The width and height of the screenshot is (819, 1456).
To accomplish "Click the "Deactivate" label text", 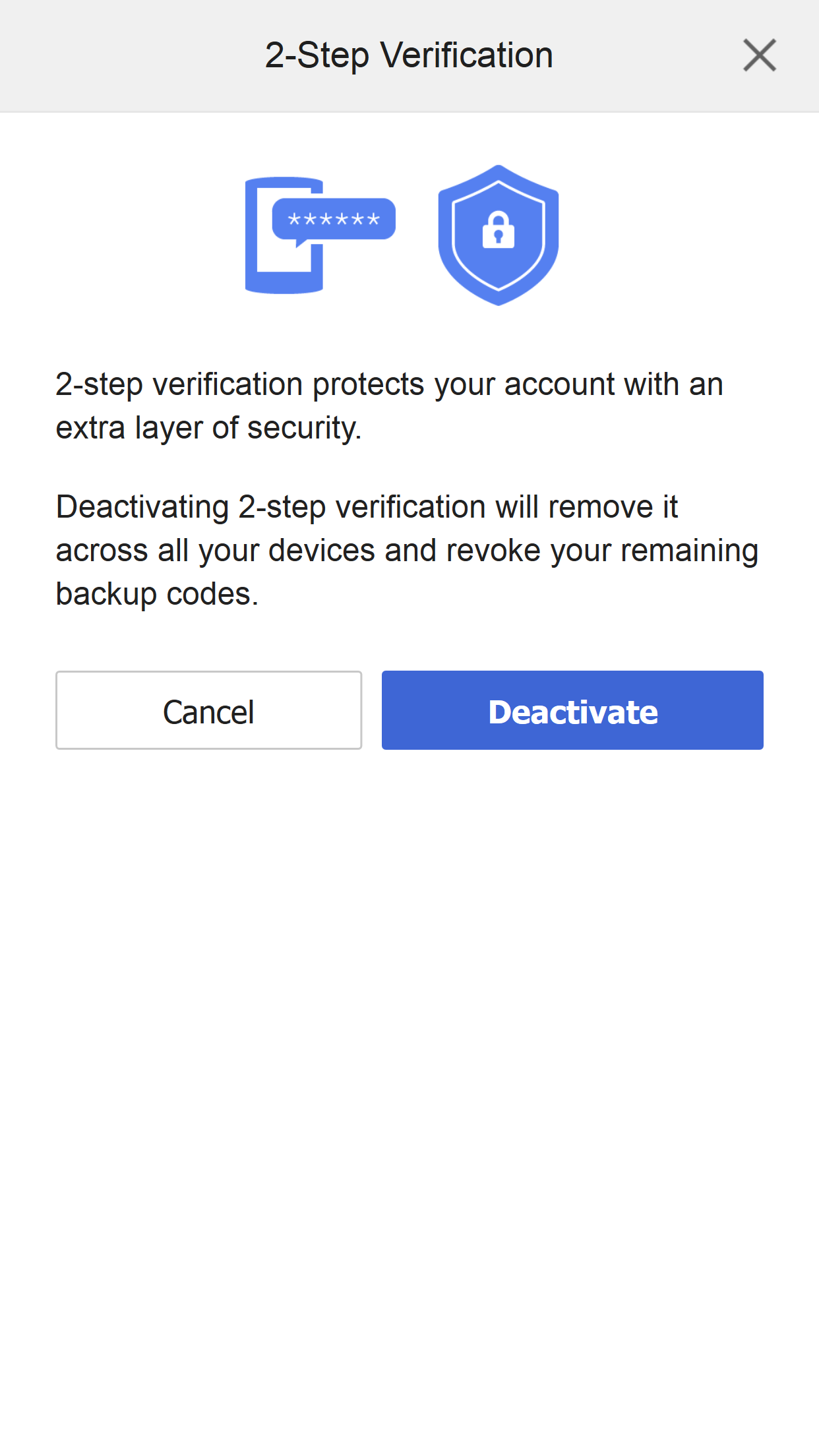I will click(572, 712).
